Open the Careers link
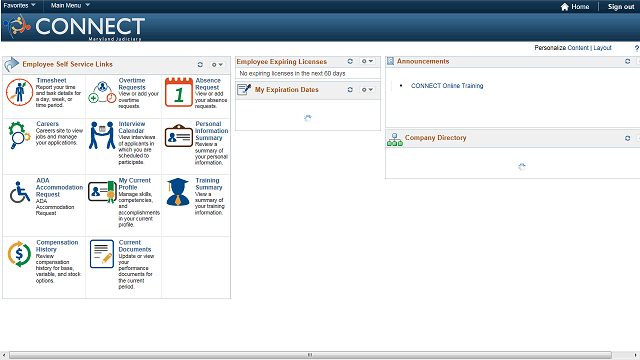Image resolution: width=640 pixels, height=360 pixels. pyautogui.click(x=47, y=124)
